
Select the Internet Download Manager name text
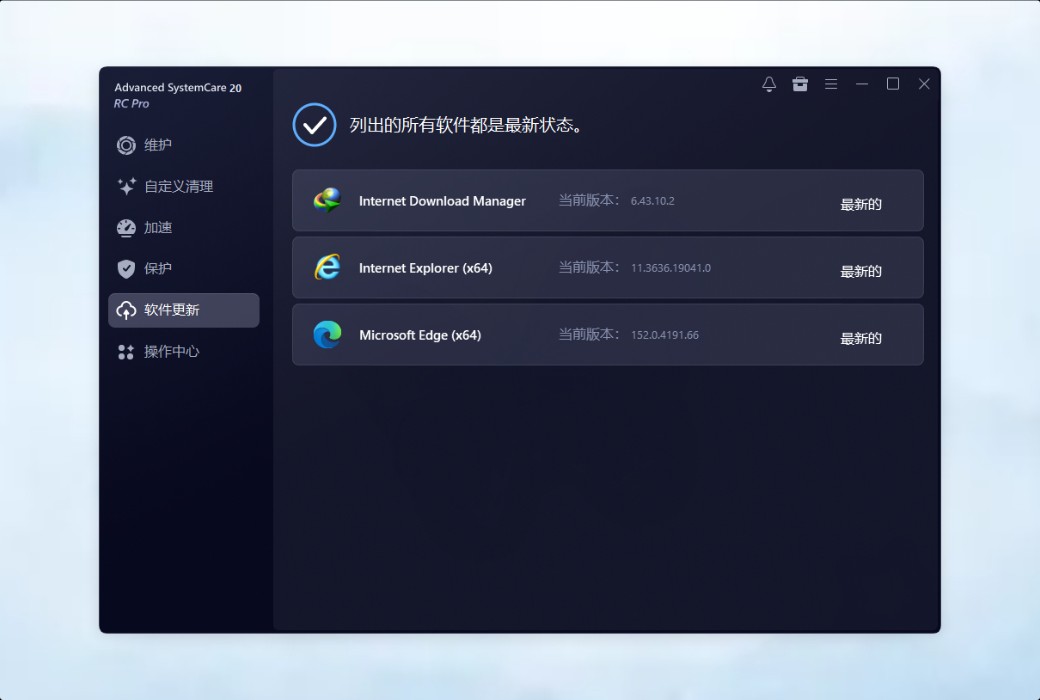[x=442, y=201]
